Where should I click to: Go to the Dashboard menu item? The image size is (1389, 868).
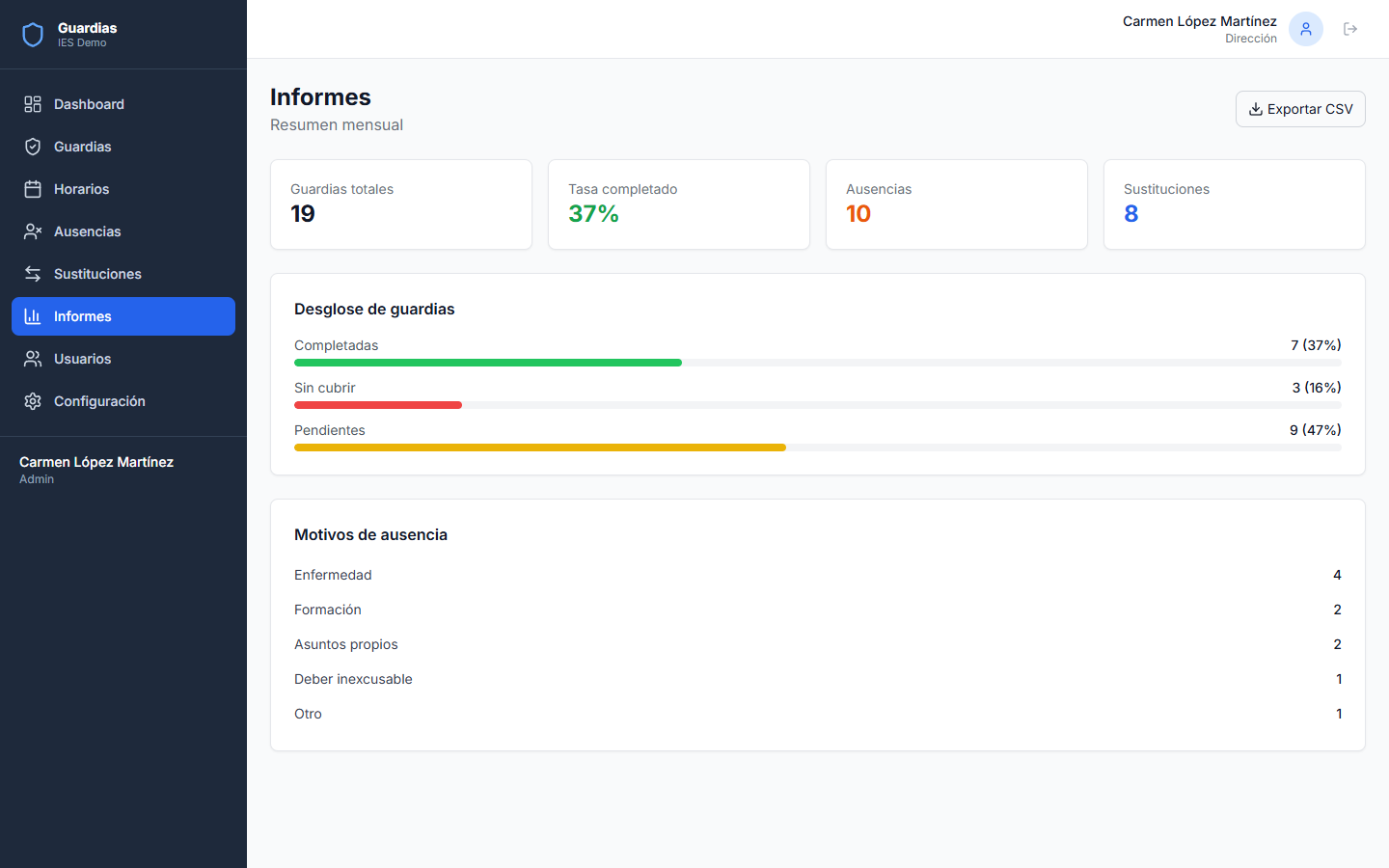tap(89, 104)
